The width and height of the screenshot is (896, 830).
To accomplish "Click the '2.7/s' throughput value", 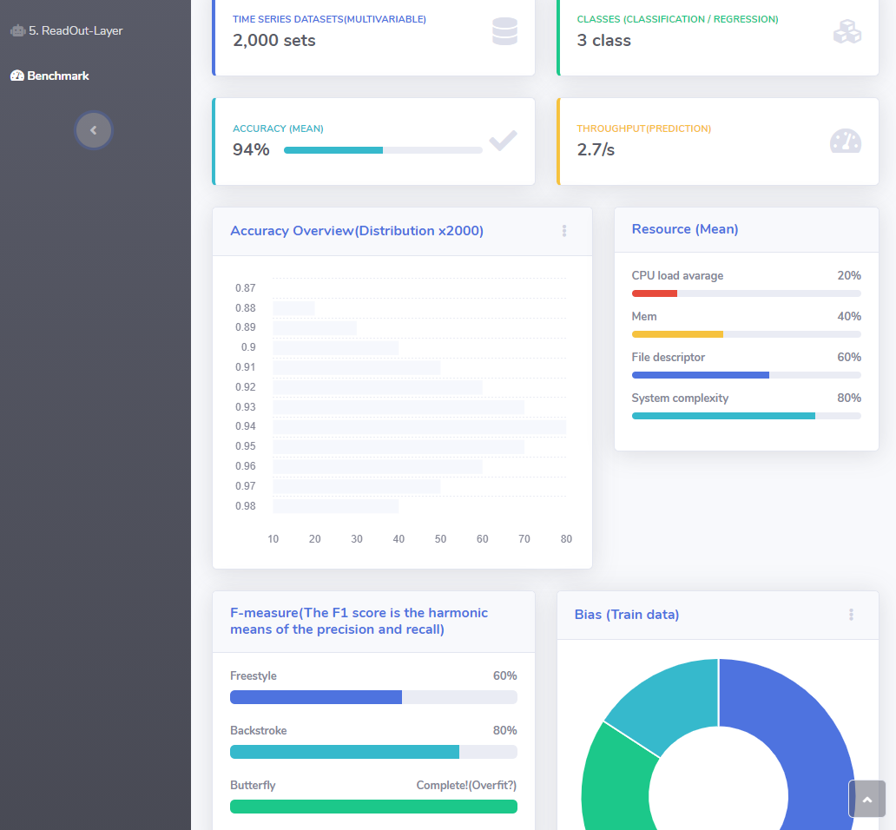I will (x=595, y=150).
